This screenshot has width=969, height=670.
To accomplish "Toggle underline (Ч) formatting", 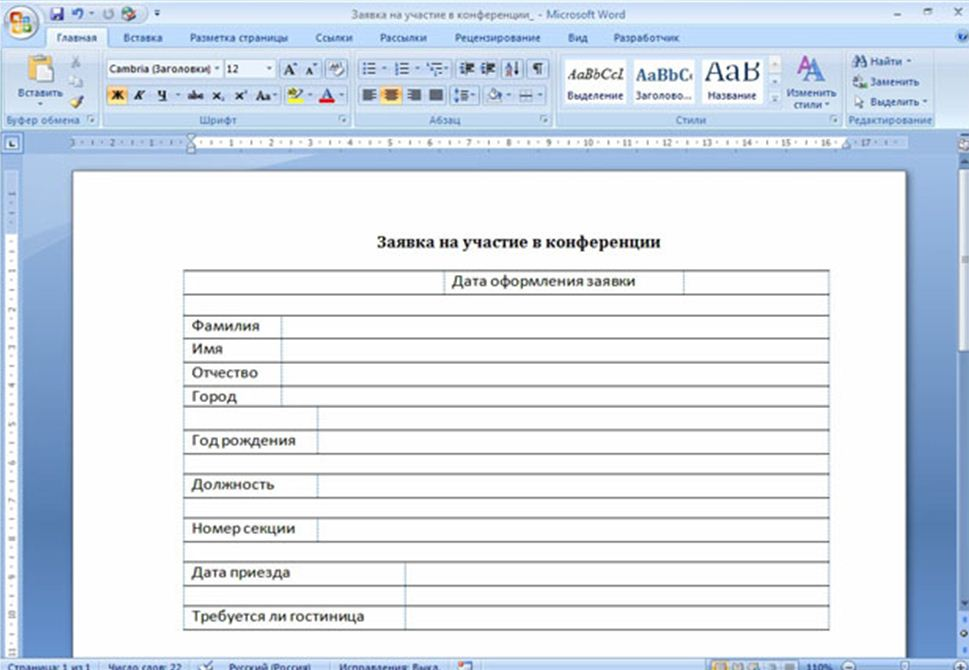I will coord(161,95).
